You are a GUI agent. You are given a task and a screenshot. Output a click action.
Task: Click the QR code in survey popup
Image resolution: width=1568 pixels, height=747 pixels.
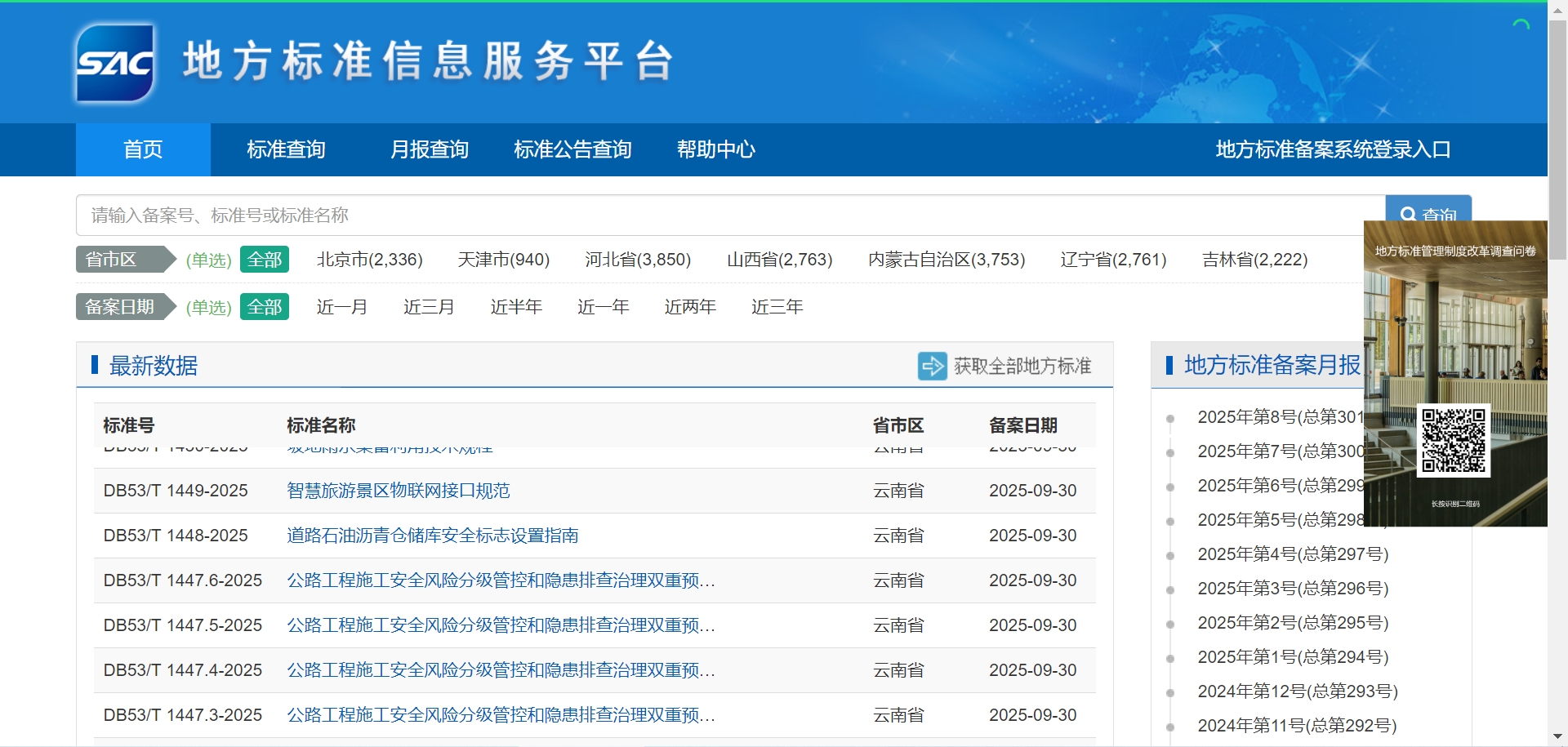click(x=1453, y=441)
